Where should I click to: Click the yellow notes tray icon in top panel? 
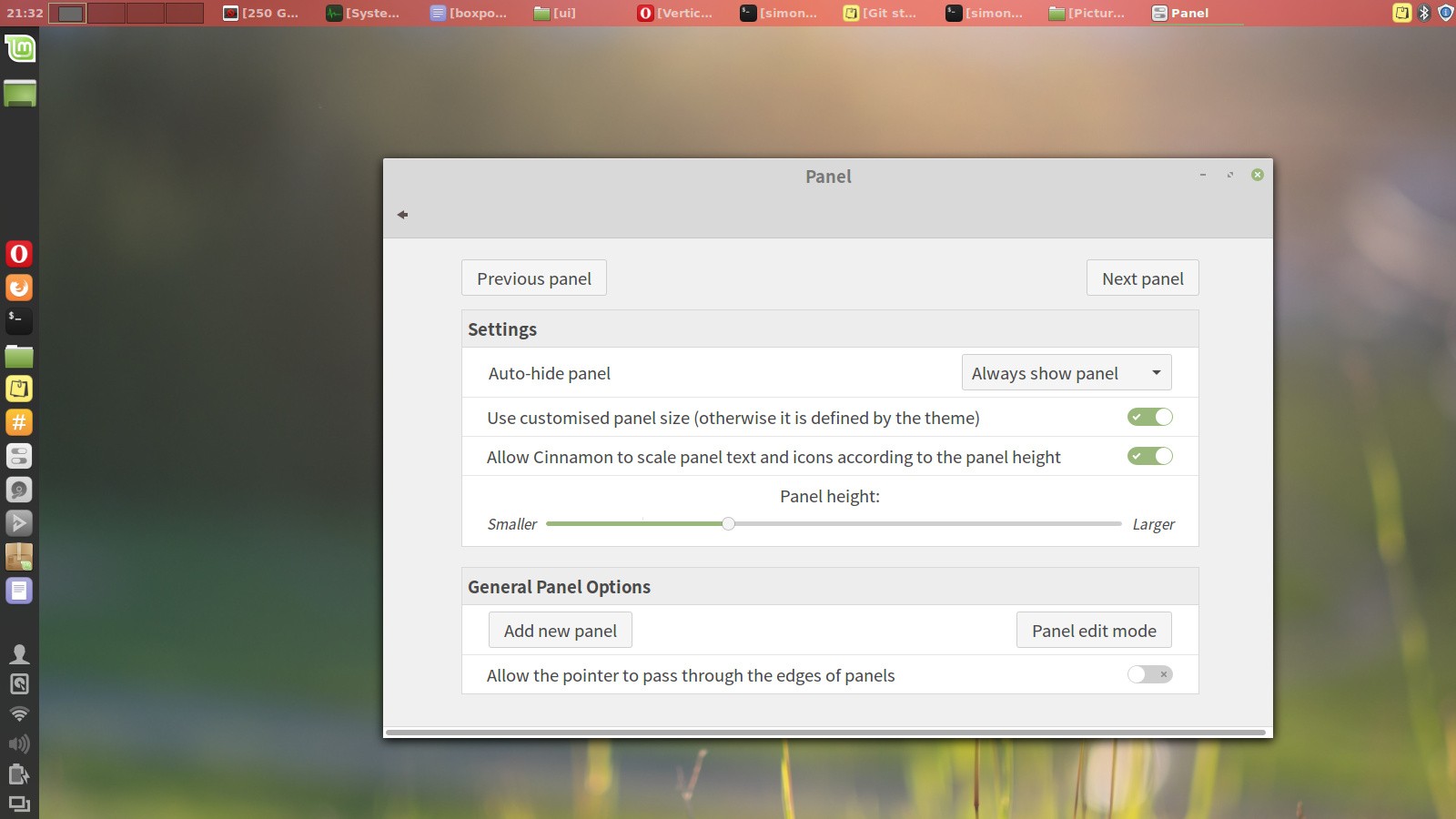(1402, 13)
